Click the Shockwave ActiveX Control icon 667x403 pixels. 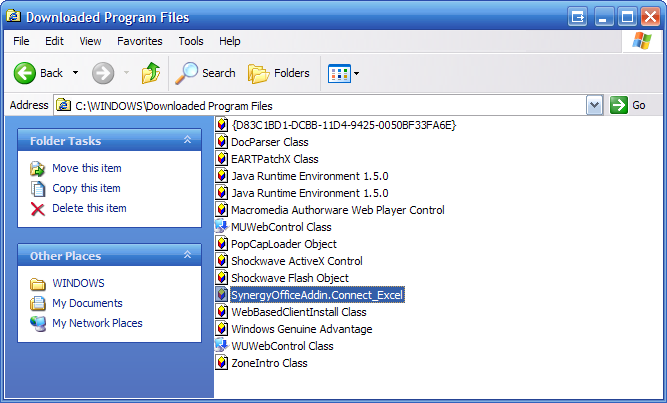click(221, 261)
